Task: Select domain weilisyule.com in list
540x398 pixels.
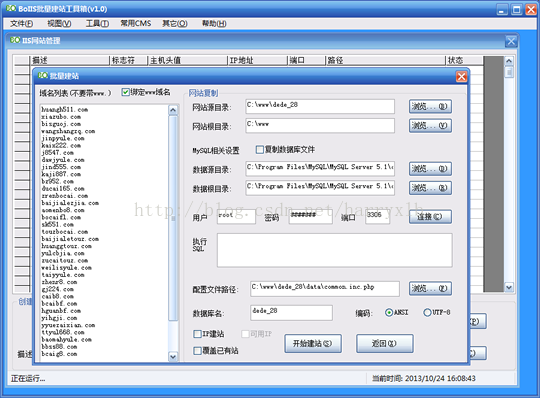Action: coord(66,268)
